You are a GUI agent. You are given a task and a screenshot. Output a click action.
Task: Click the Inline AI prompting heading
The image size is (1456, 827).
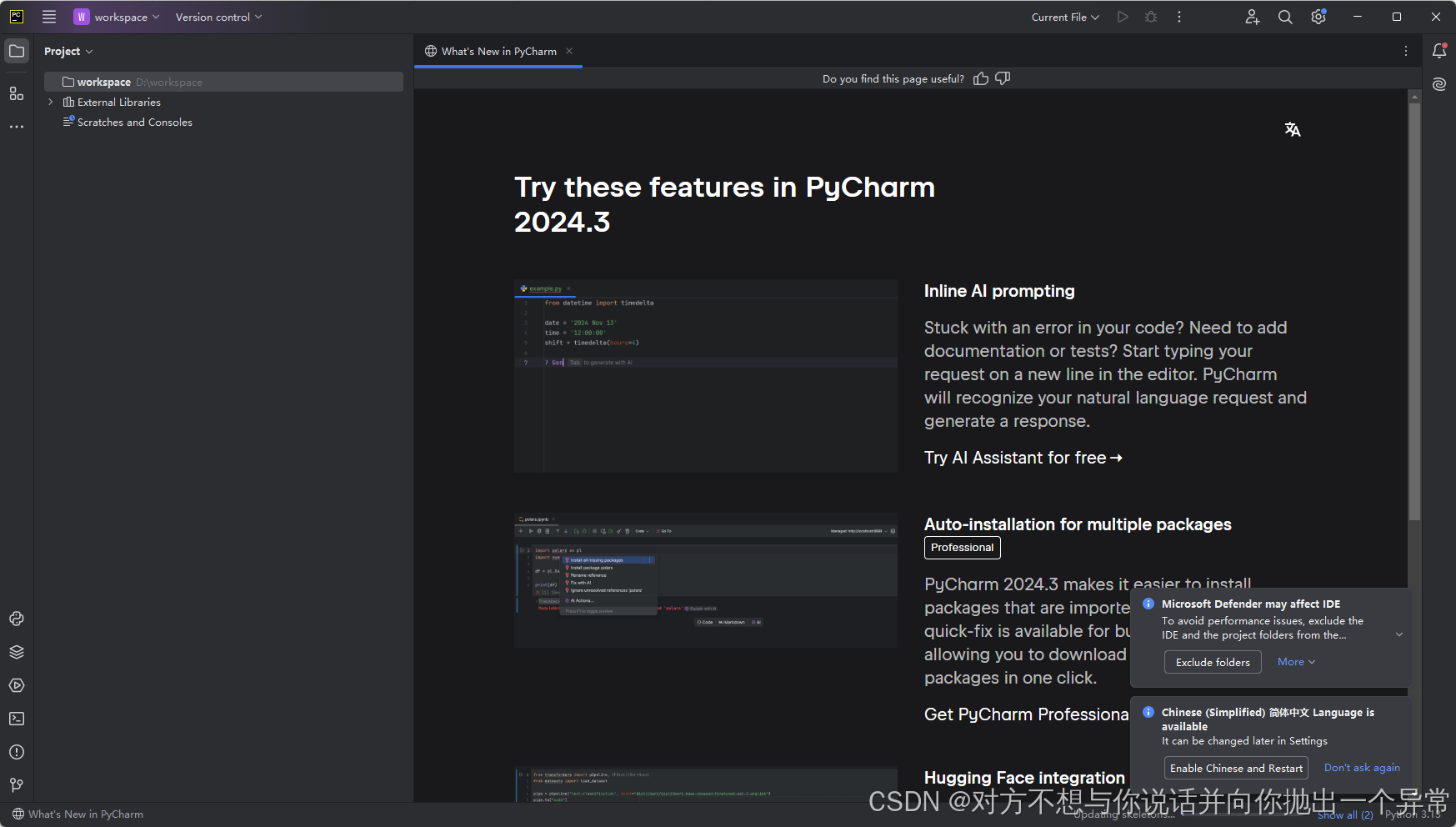click(x=999, y=291)
